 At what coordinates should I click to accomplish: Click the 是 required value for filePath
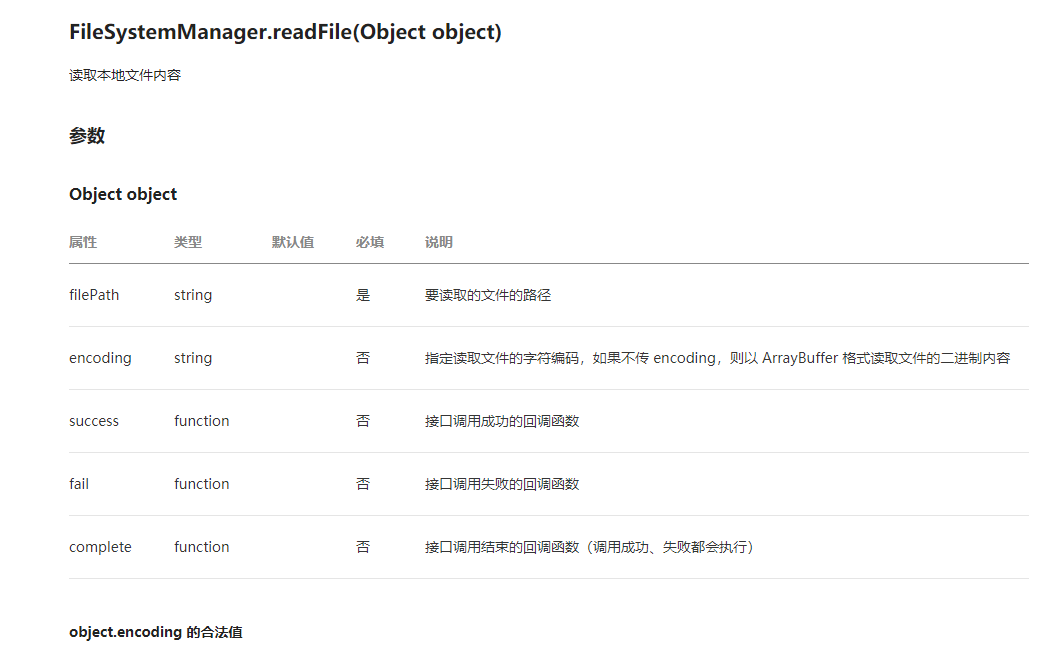[x=363, y=295]
